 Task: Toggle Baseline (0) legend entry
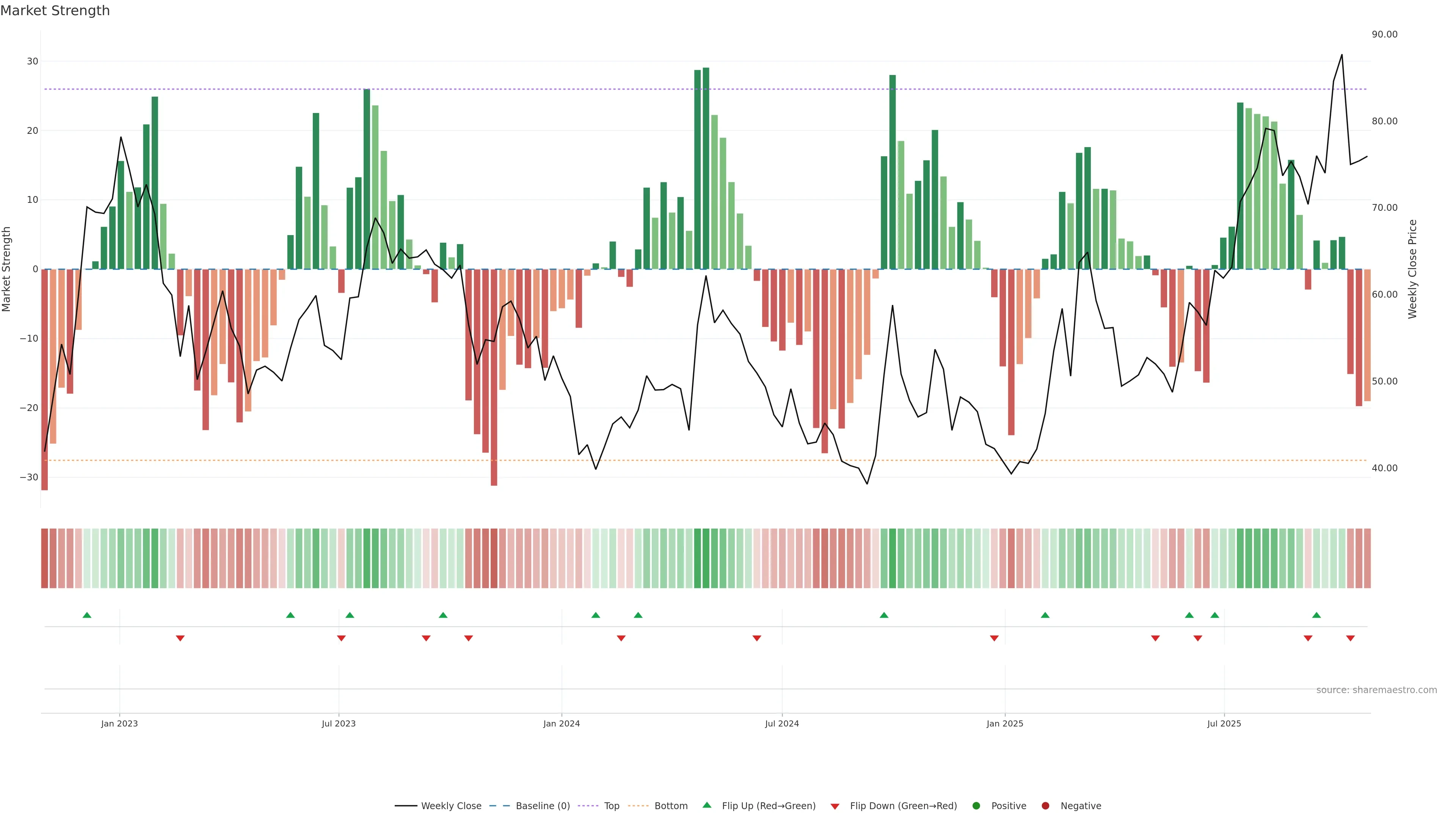542,805
